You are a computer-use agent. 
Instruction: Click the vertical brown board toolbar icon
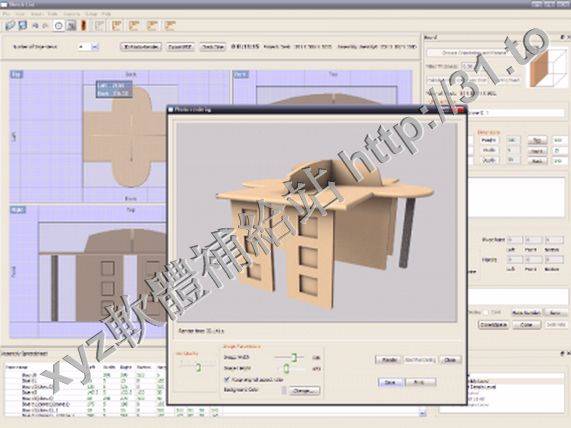84,25
